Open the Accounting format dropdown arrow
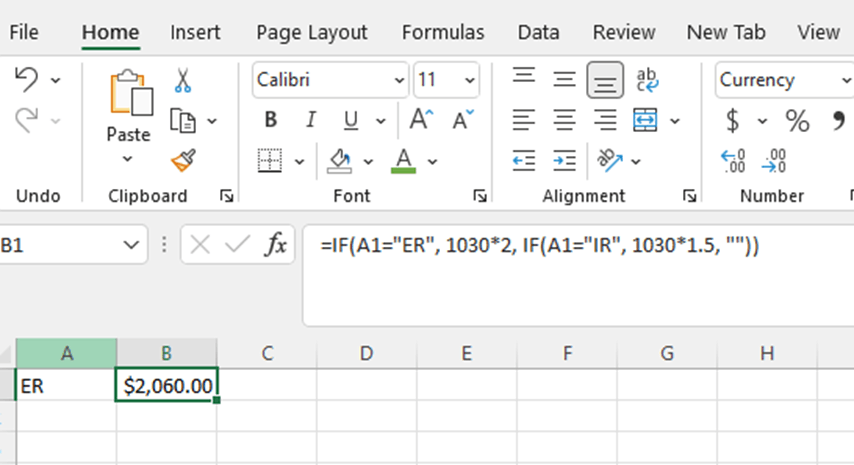Screen dimensions: 854x465 pyautogui.click(x=762, y=121)
